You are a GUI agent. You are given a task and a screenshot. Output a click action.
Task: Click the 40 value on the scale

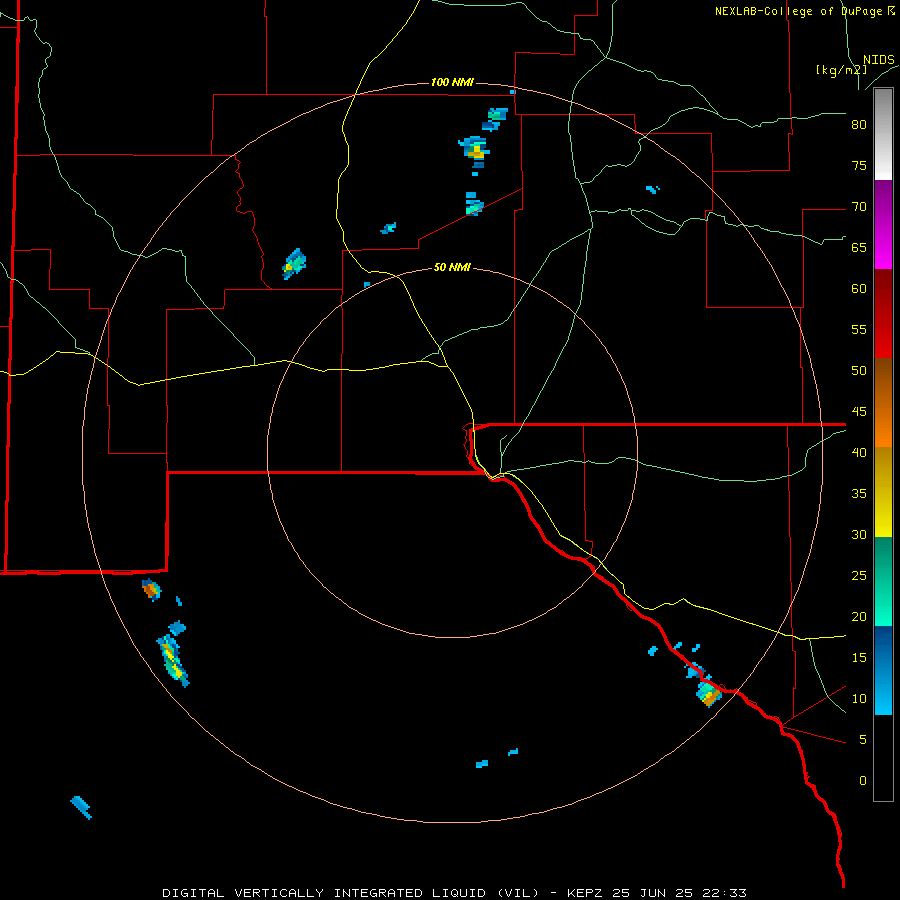click(x=859, y=452)
